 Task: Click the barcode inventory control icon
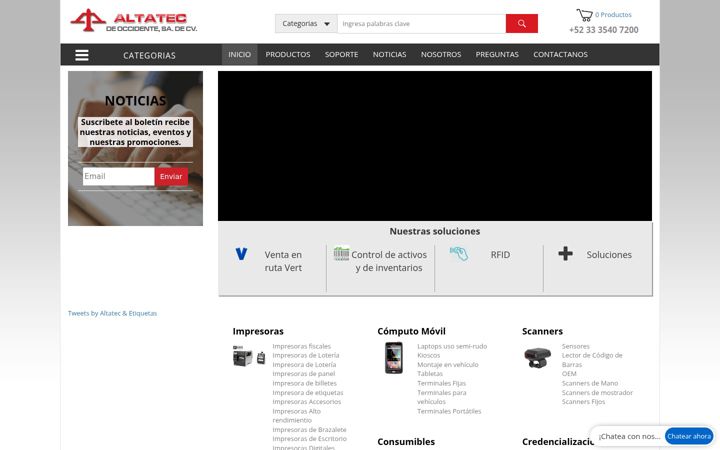pos(341,253)
